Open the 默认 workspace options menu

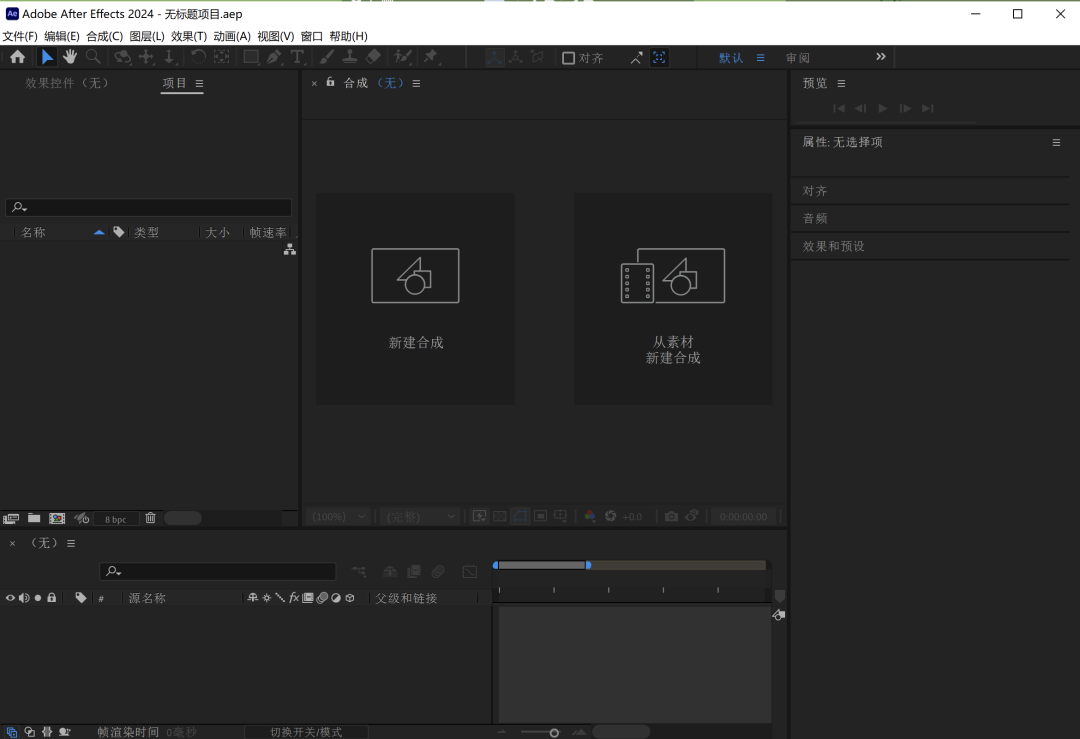tap(760, 58)
